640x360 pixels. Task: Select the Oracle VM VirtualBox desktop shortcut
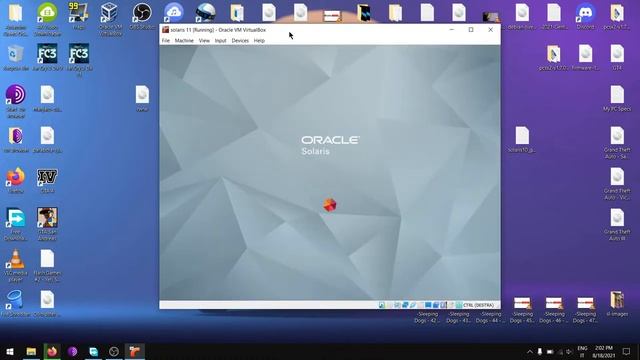(110, 18)
